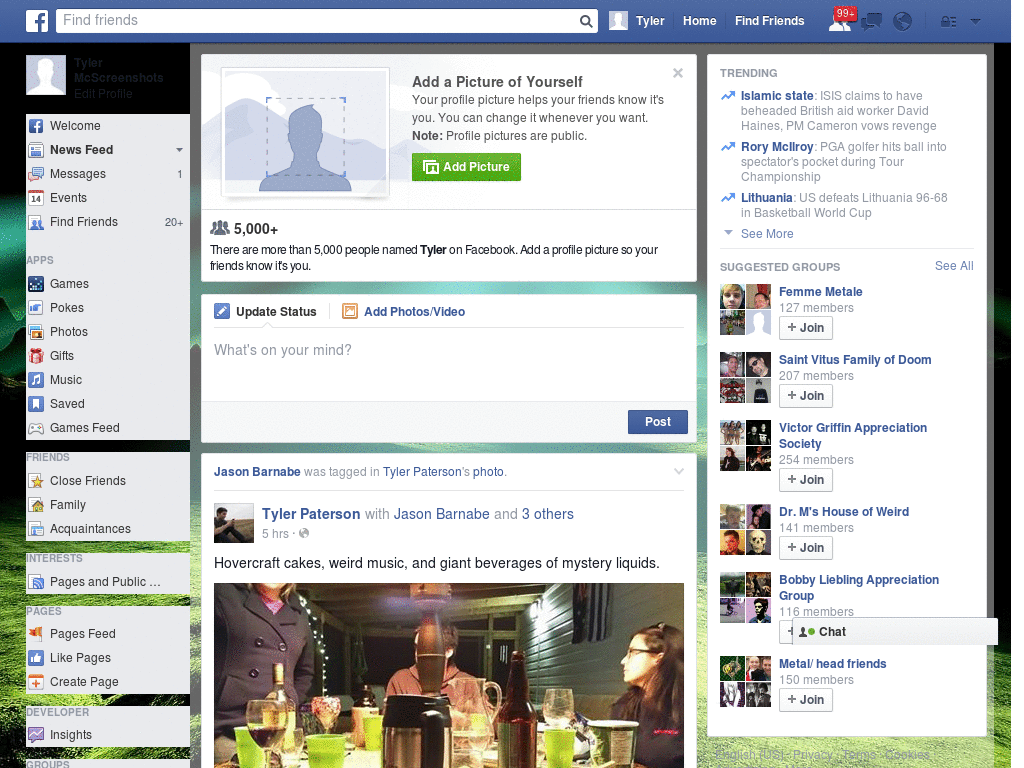The image size is (1024, 768).
Task: Open privacy shortcuts lock icon
Action: [949, 22]
